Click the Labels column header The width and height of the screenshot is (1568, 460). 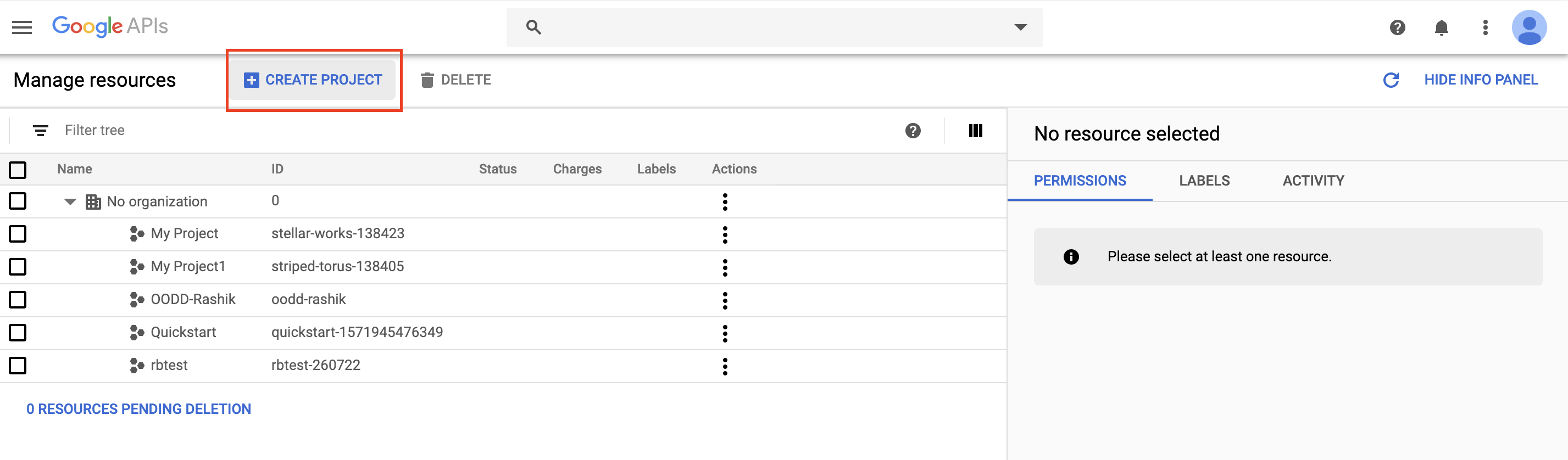tap(656, 169)
